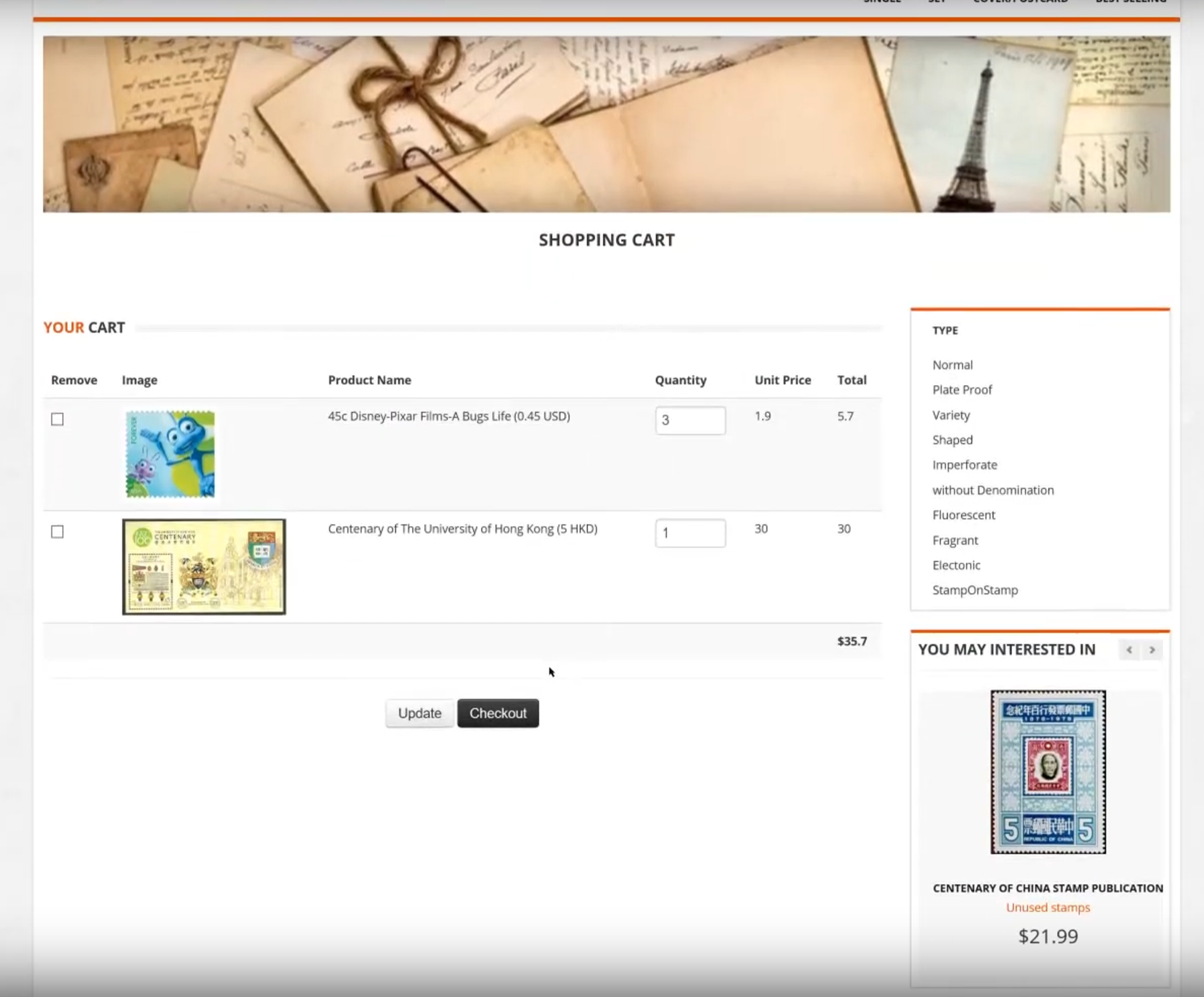Choose the Variety type filter
Screen dimensions: 1204x997
pyautogui.click(x=951, y=415)
